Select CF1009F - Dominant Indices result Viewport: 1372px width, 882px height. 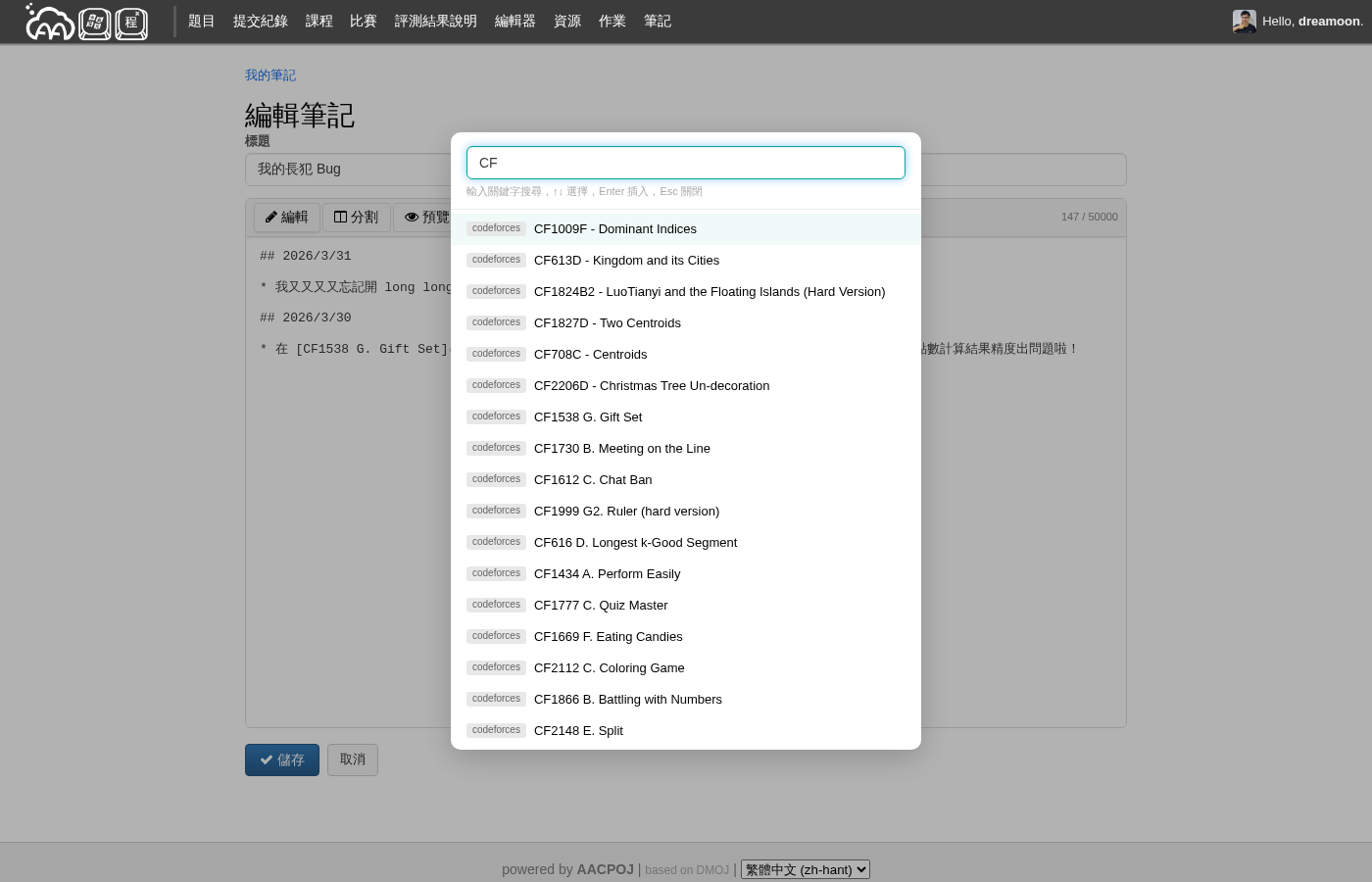pos(615,229)
